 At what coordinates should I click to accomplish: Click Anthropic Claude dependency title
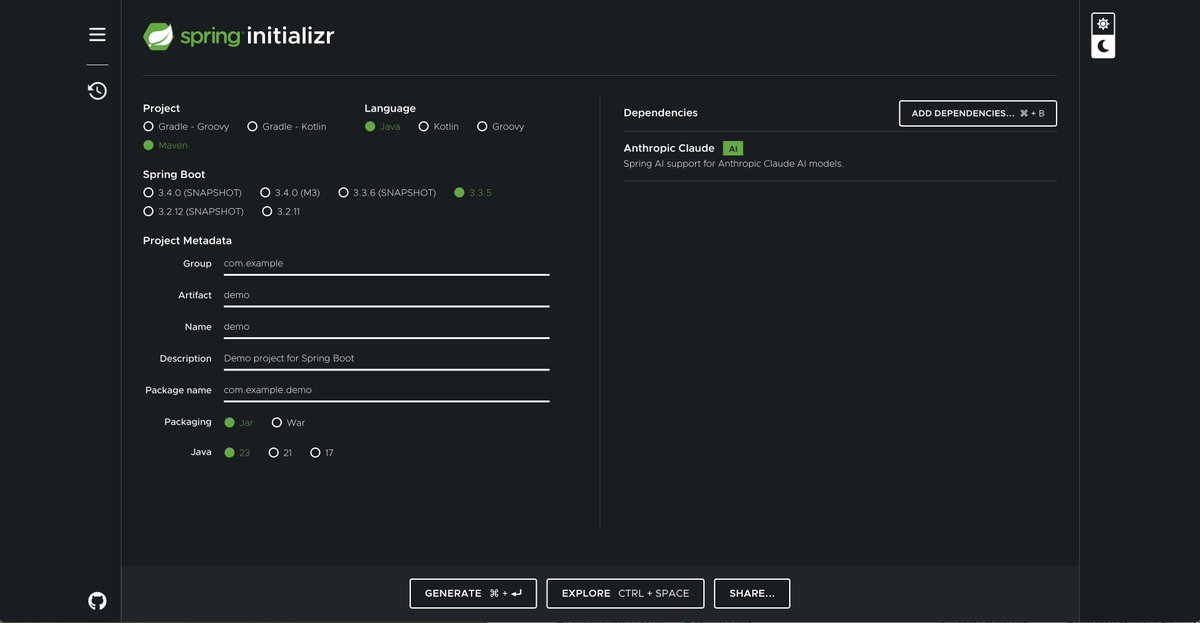click(x=669, y=148)
